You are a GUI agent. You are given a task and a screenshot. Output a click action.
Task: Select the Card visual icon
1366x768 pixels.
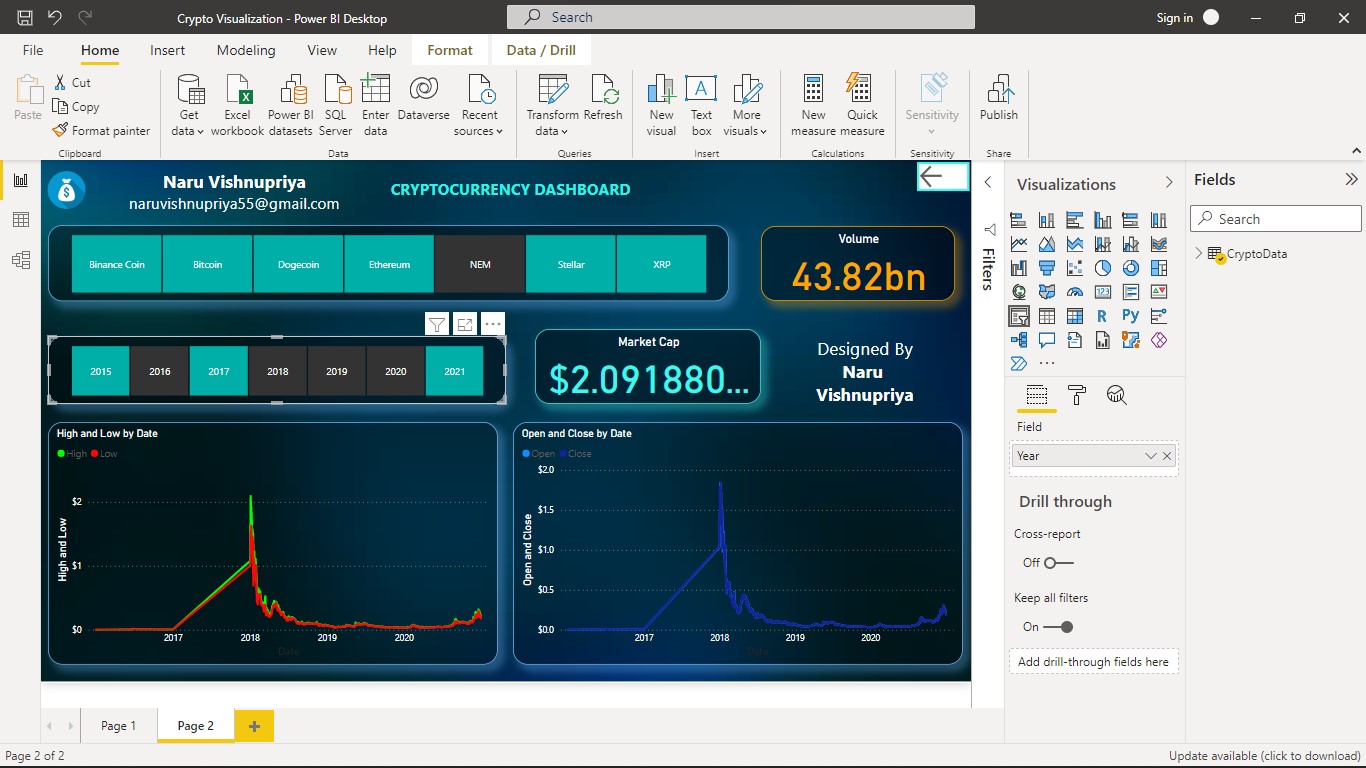[1103, 292]
